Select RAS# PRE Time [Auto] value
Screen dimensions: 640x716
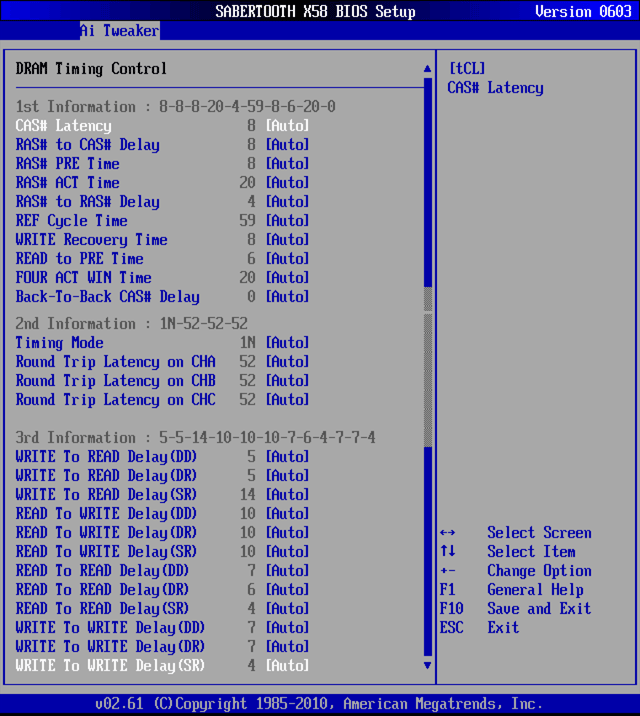pos(287,163)
